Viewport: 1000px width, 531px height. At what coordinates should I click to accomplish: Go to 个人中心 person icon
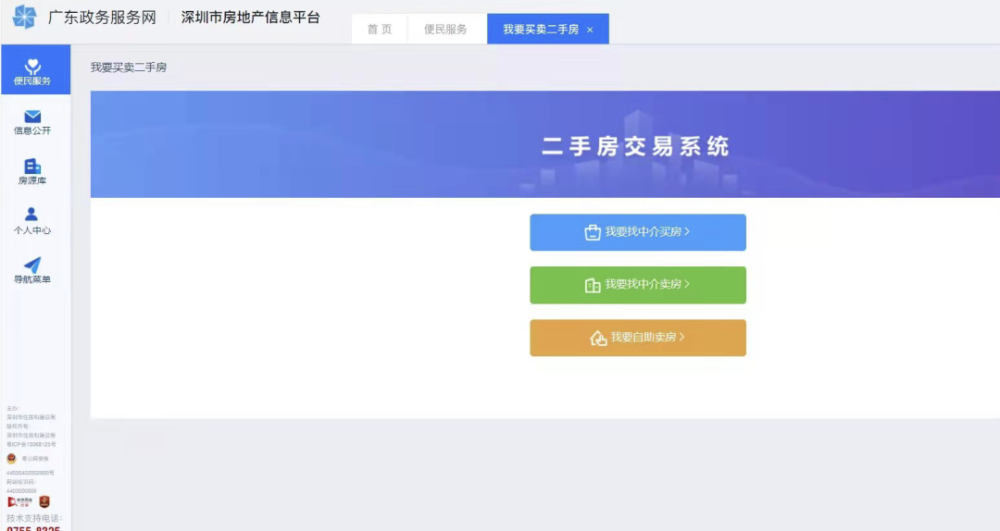[31, 214]
